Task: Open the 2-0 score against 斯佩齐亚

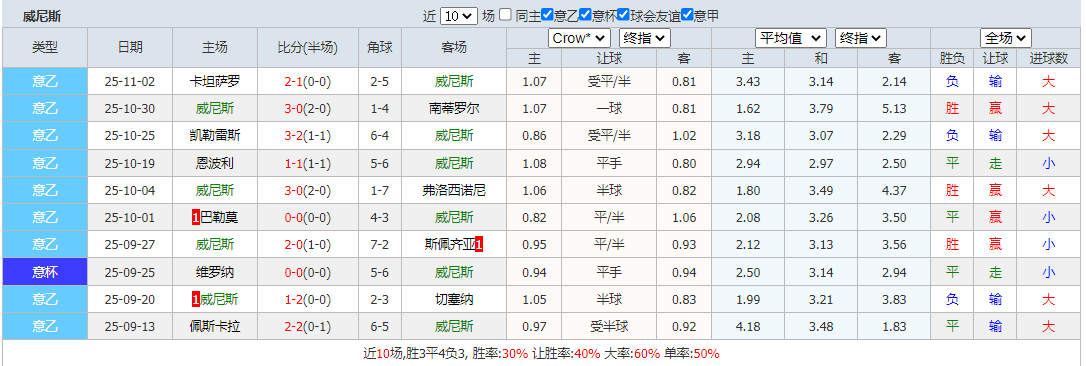Action: (295, 245)
